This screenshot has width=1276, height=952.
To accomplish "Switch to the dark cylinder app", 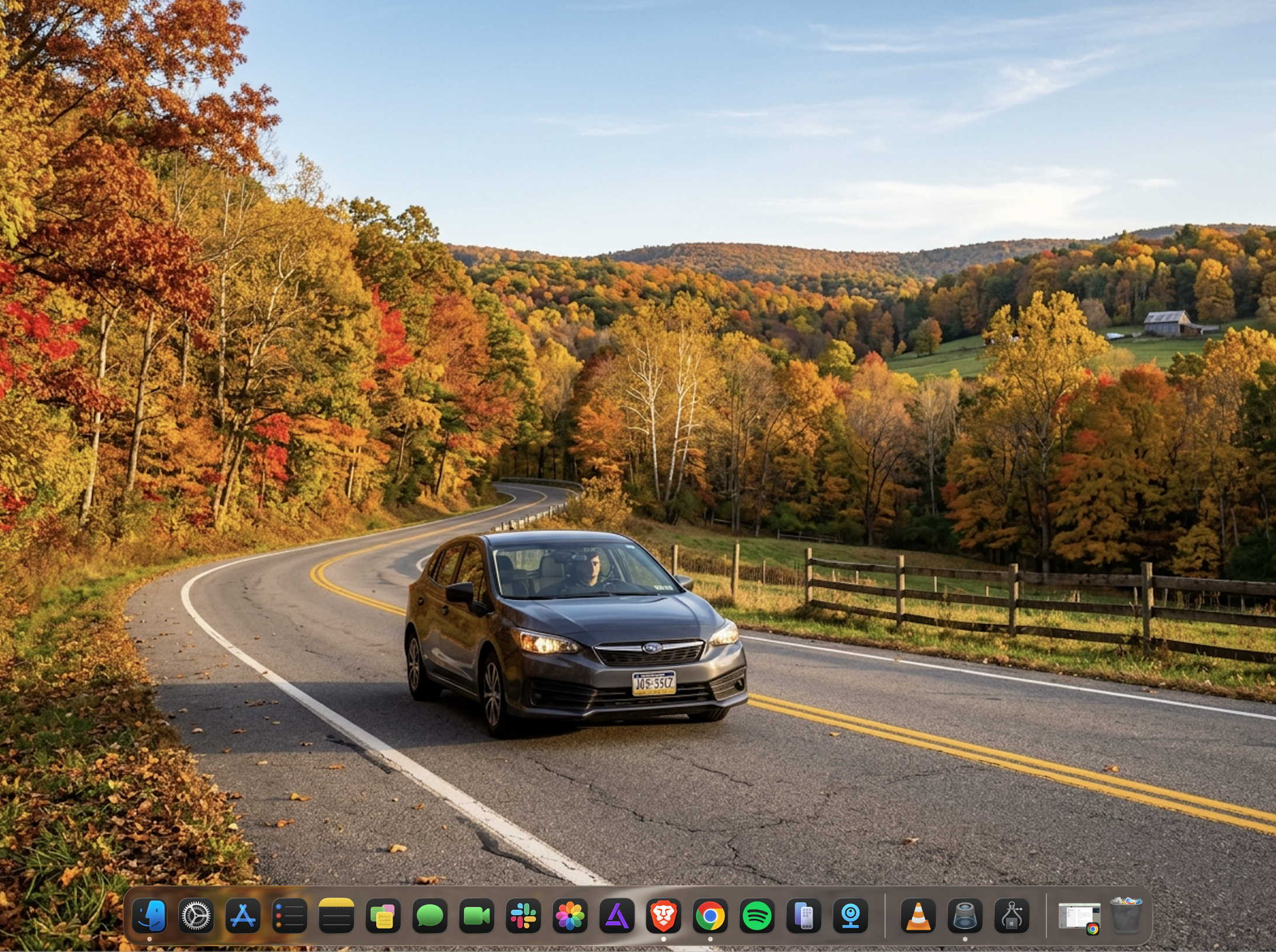I will (x=965, y=915).
